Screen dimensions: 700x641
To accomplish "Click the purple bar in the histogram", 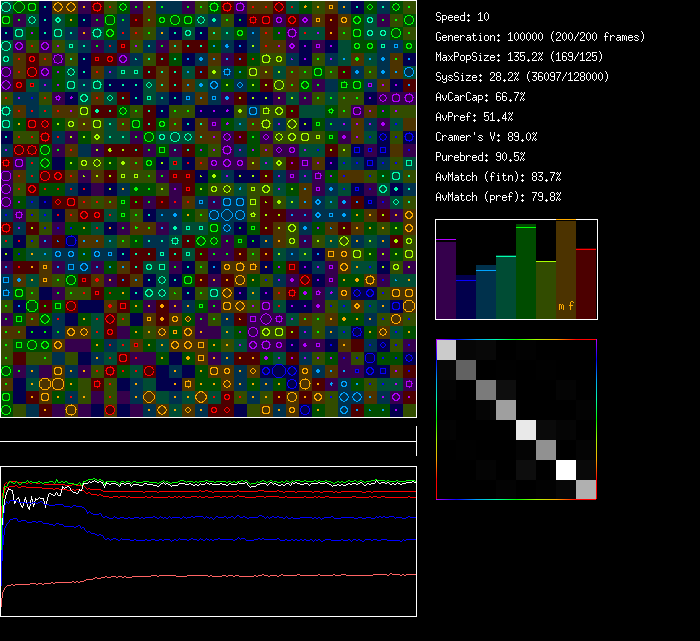I will tap(446, 280).
